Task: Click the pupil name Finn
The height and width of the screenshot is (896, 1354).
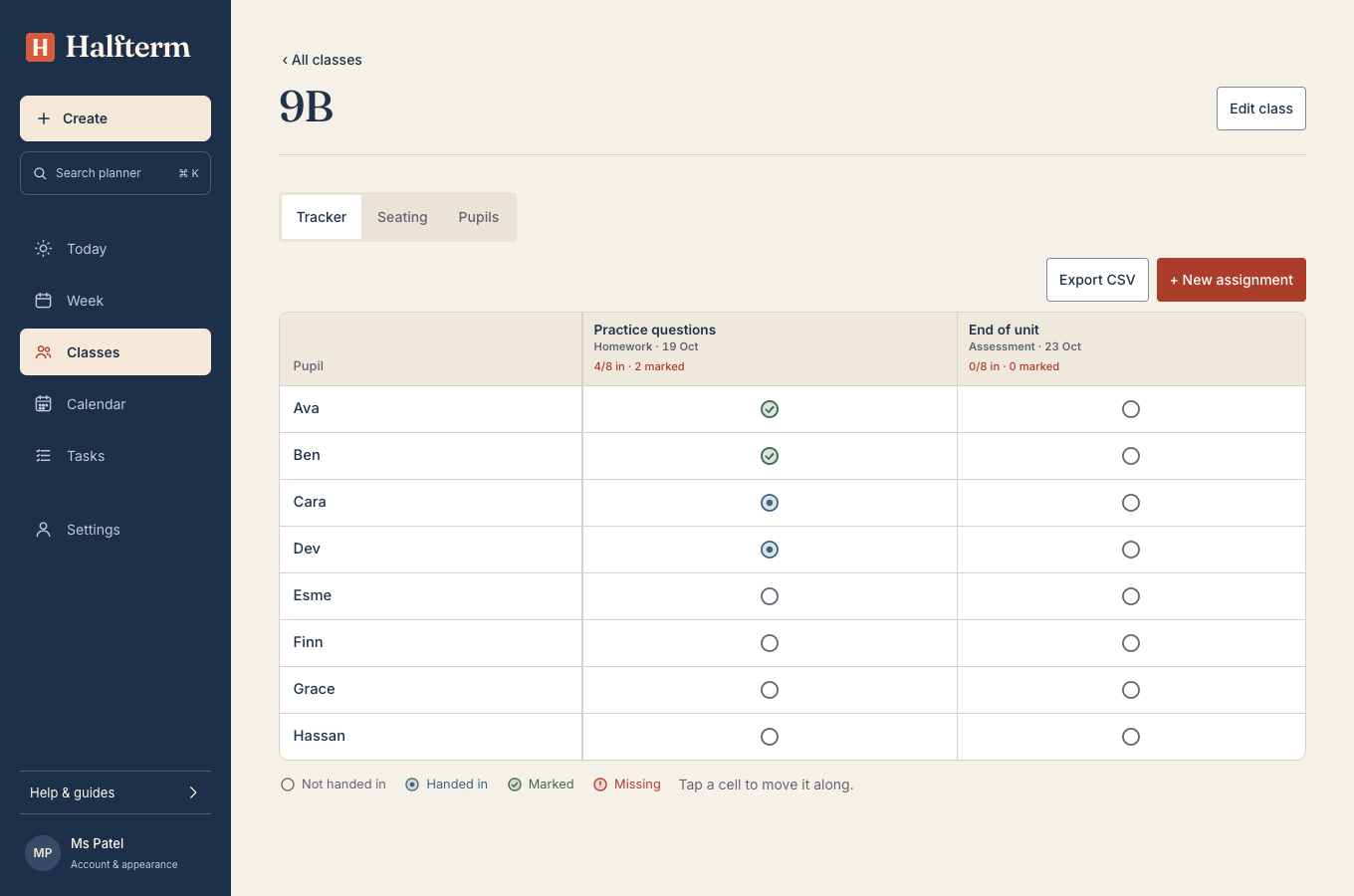Action: tap(309, 642)
